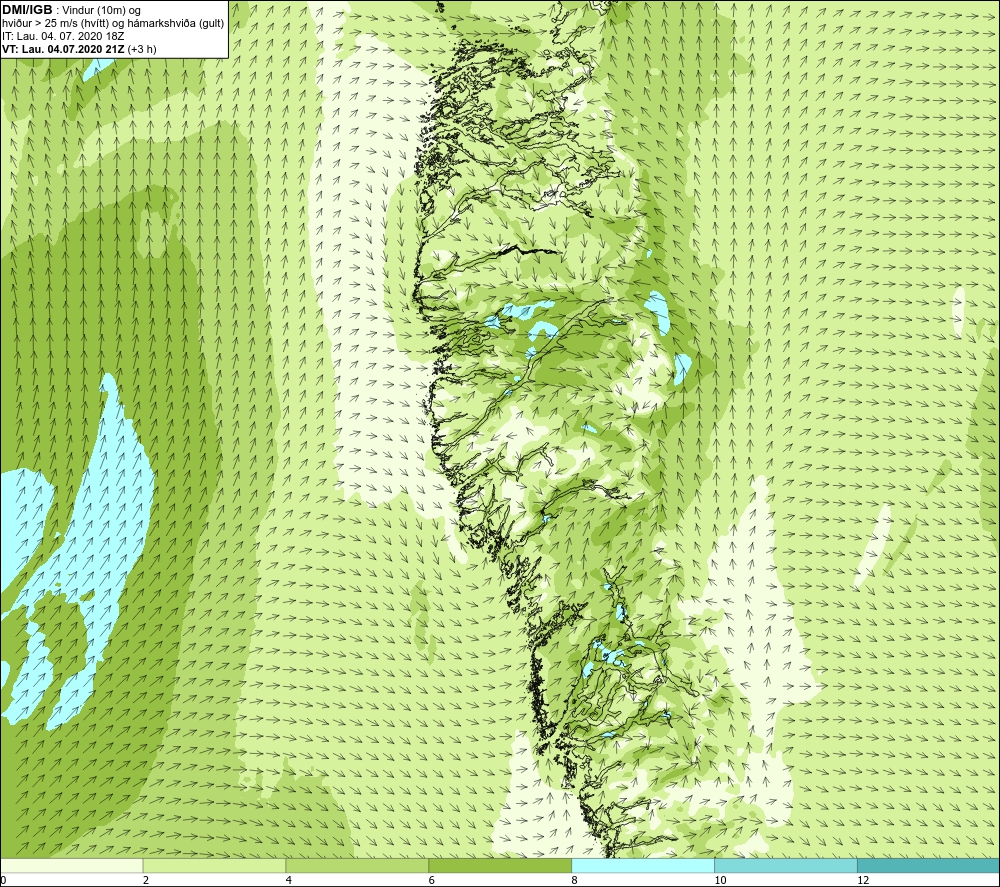The width and height of the screenshot is (1000, 887).
Task: Click the 6–8 m/s dark green legend swatch
Action: tap(500, 865)
